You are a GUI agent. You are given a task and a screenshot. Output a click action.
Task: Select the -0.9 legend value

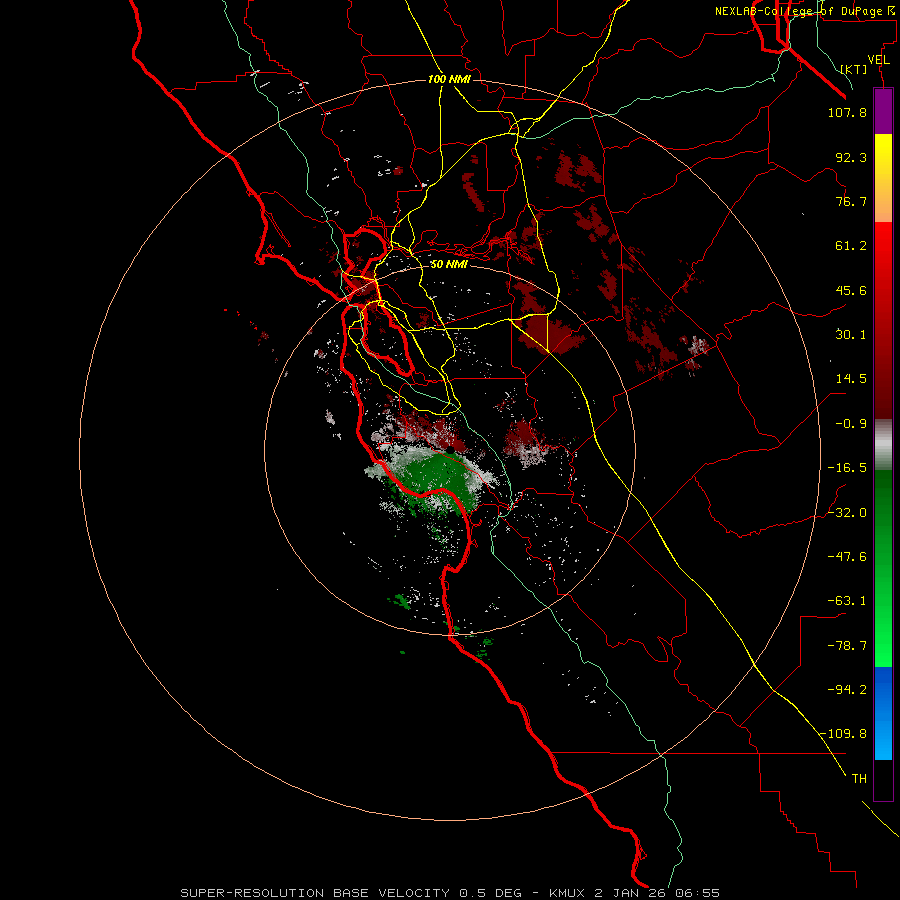pyautogui.click(x=851, y=424)
